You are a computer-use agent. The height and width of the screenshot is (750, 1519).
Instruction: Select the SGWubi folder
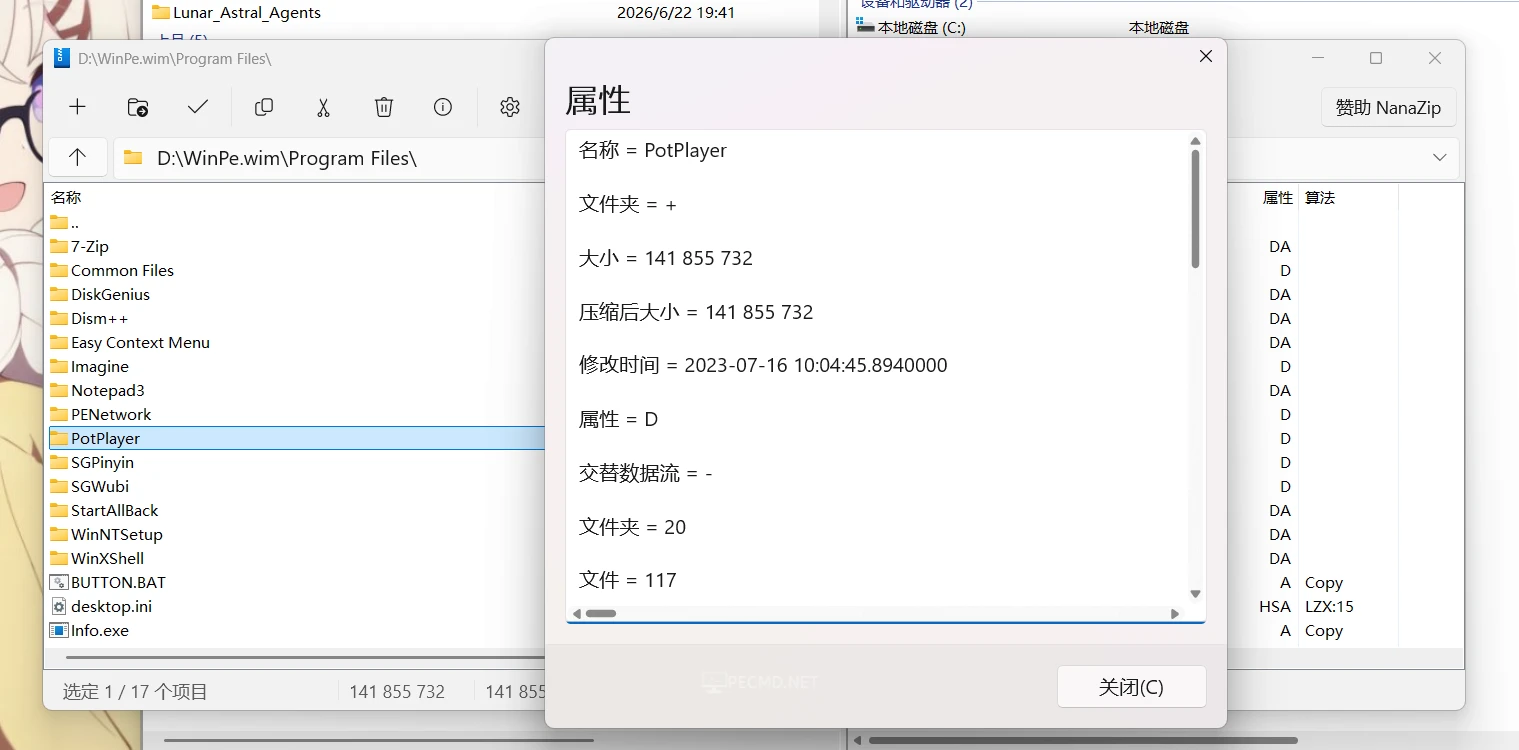(x=100, y=486)
